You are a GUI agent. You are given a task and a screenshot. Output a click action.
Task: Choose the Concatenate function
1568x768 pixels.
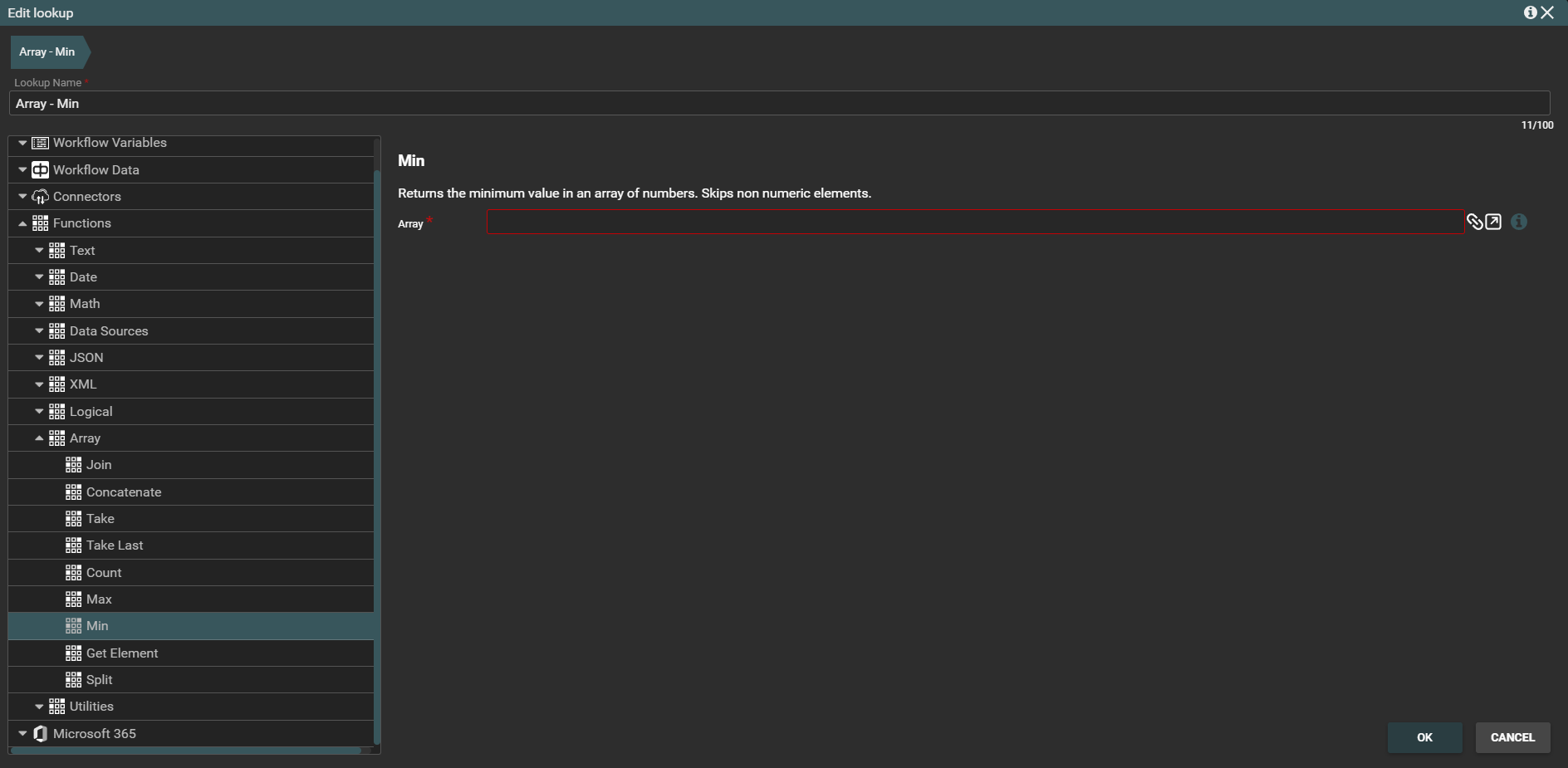point(124,492)
